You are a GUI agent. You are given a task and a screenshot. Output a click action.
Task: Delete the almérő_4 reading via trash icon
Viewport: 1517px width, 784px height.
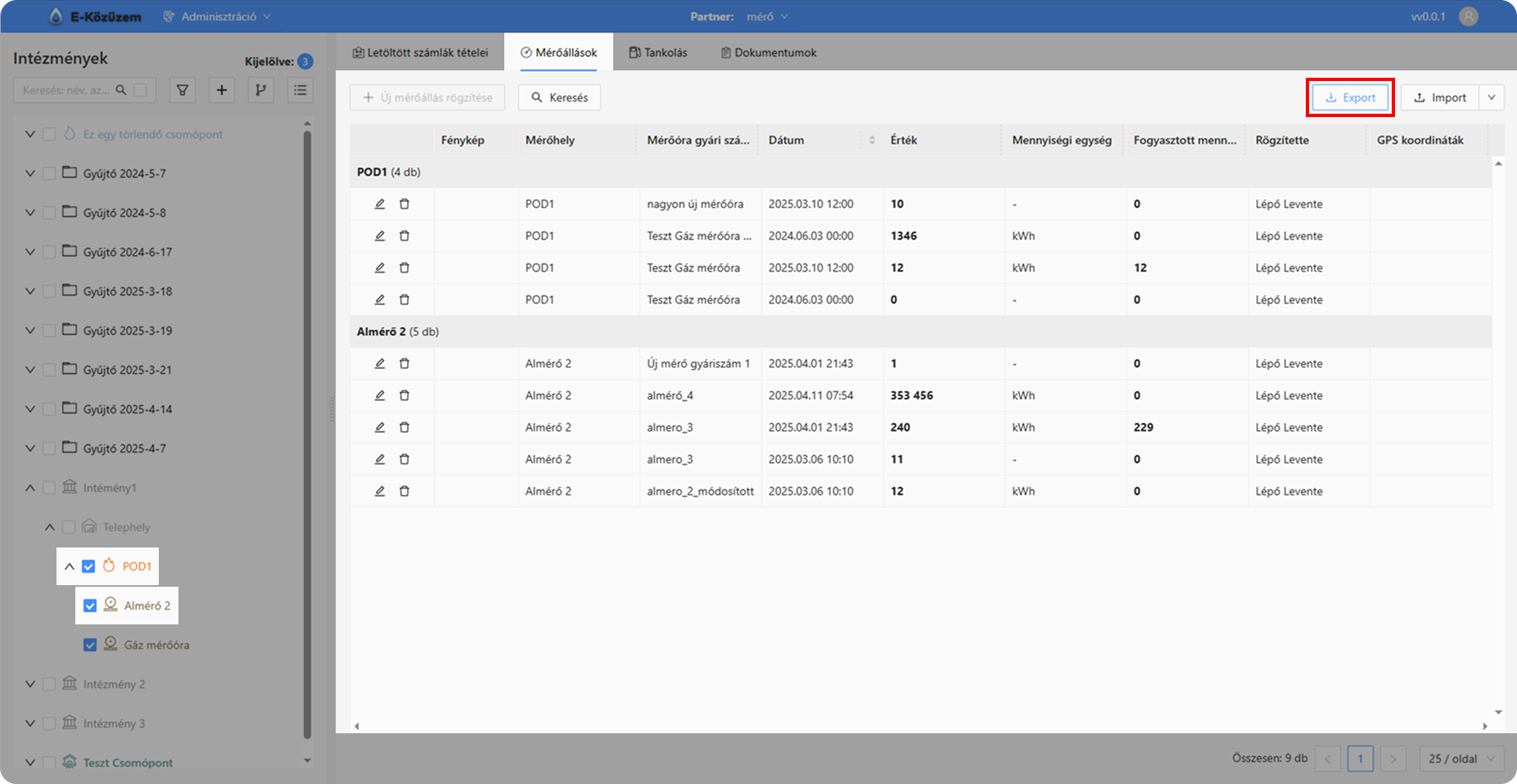[404, 395]
